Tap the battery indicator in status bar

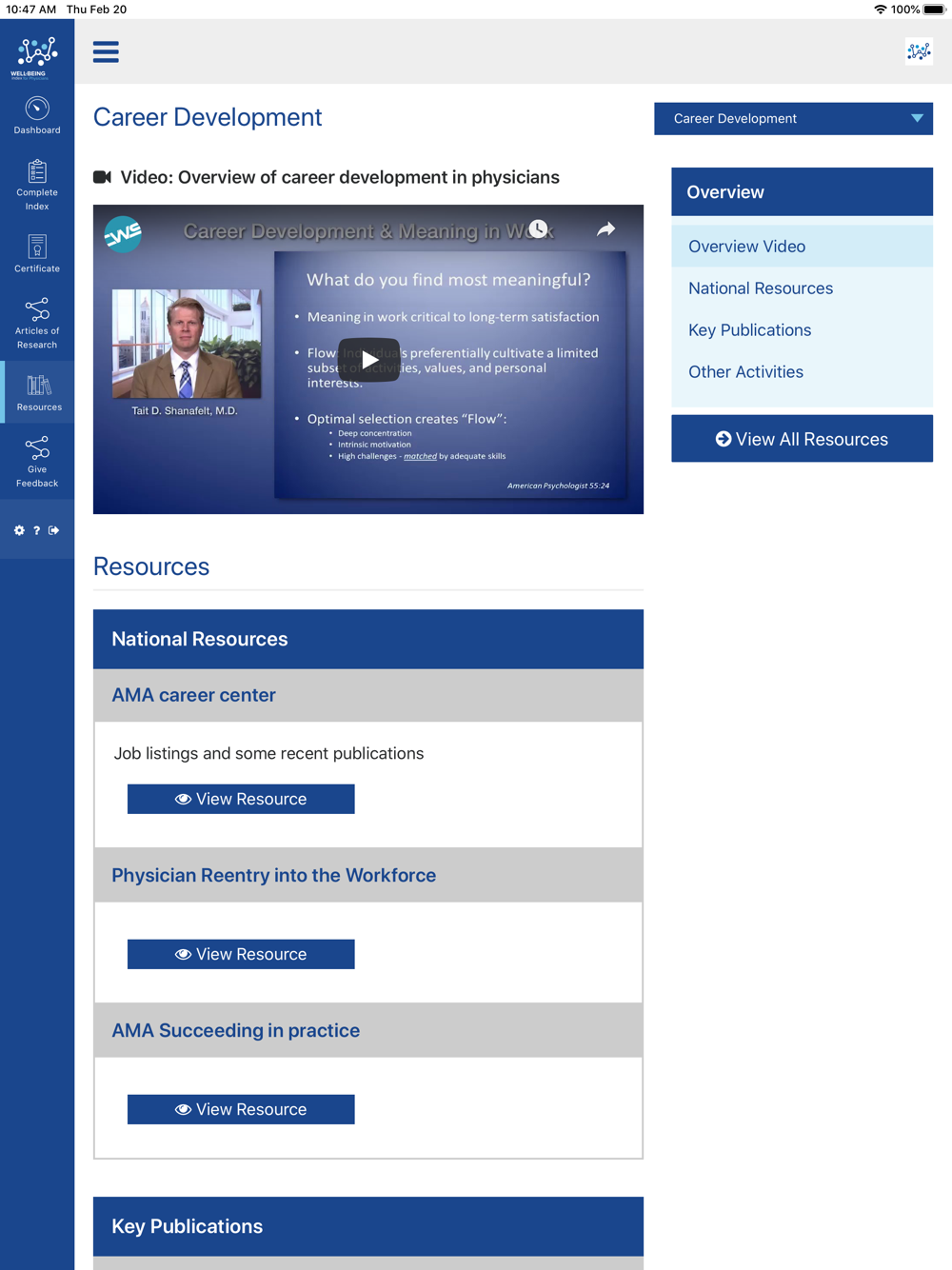tap(934, 10)
